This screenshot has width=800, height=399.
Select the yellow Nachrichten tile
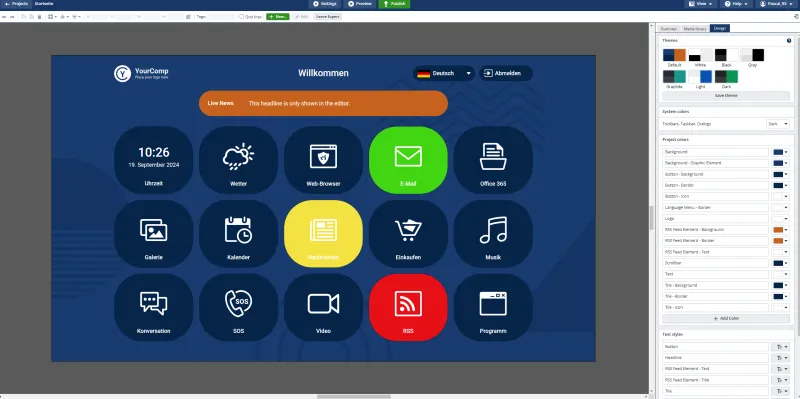(x=323, y=234)
